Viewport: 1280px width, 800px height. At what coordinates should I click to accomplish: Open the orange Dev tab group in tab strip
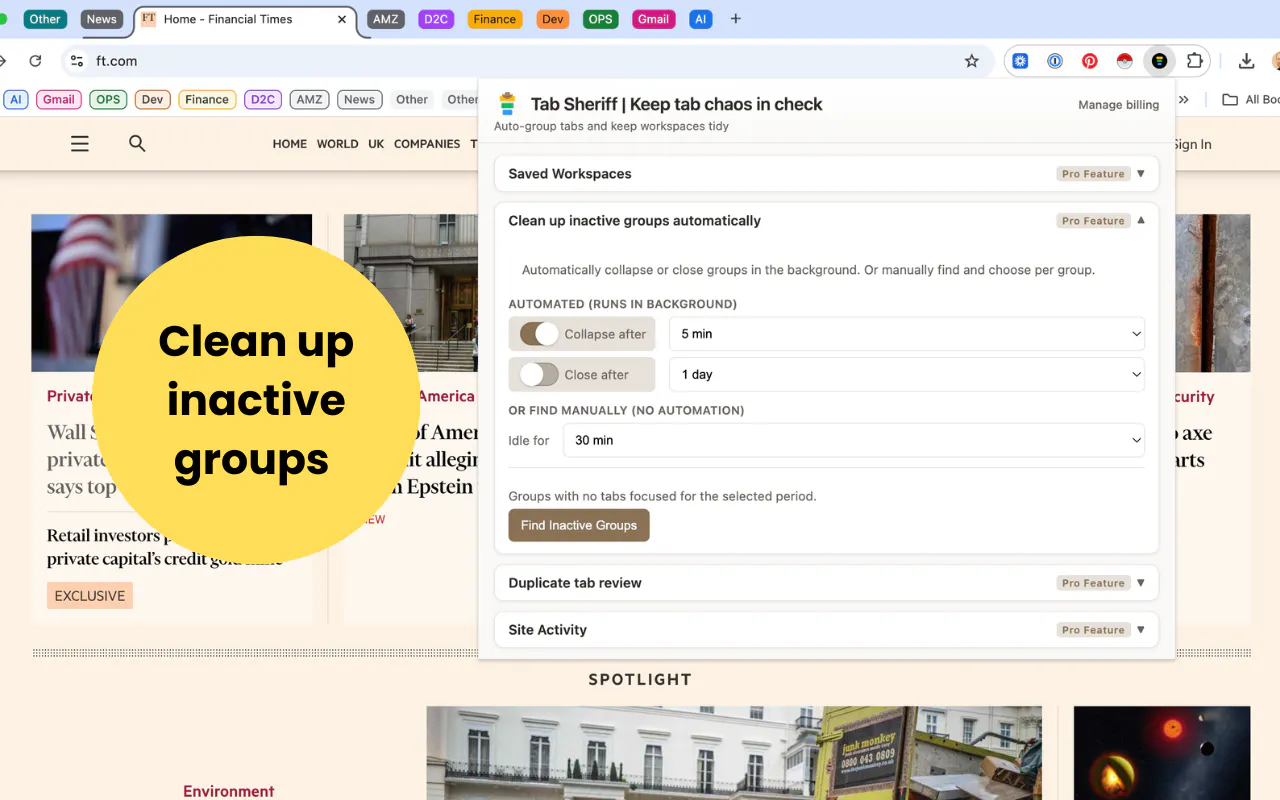click(552, 19)
